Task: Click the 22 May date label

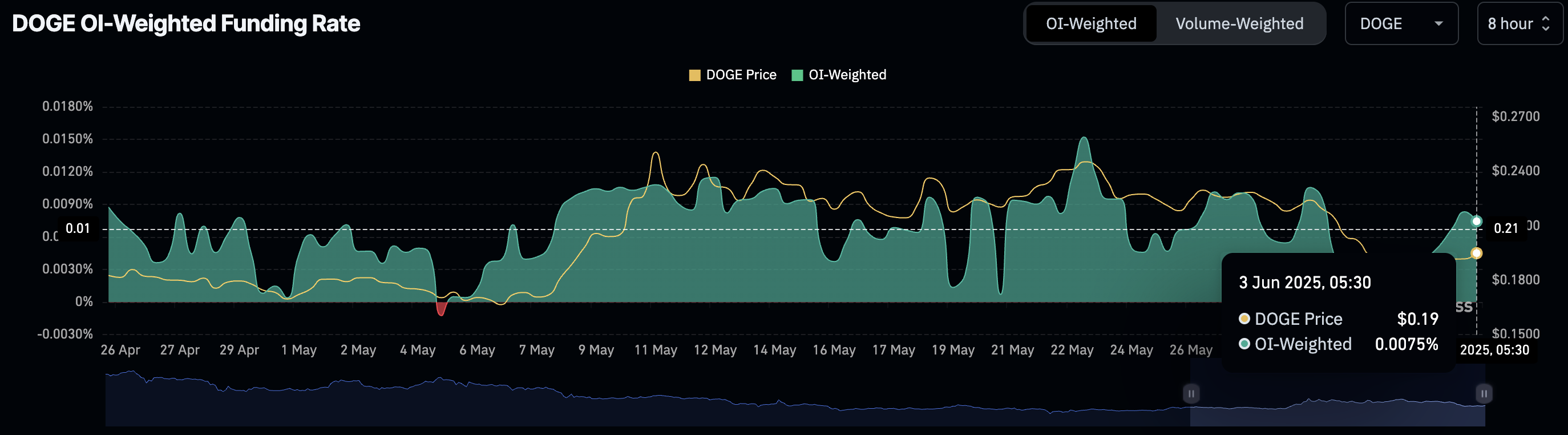Action: (1072, 351)
